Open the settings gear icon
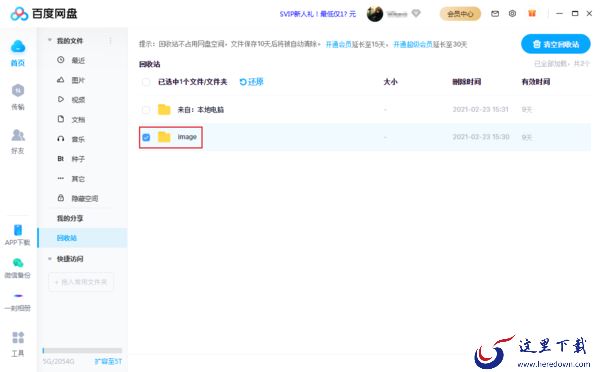The width and height of the screenshot is (600, 372). click(512, 14)
